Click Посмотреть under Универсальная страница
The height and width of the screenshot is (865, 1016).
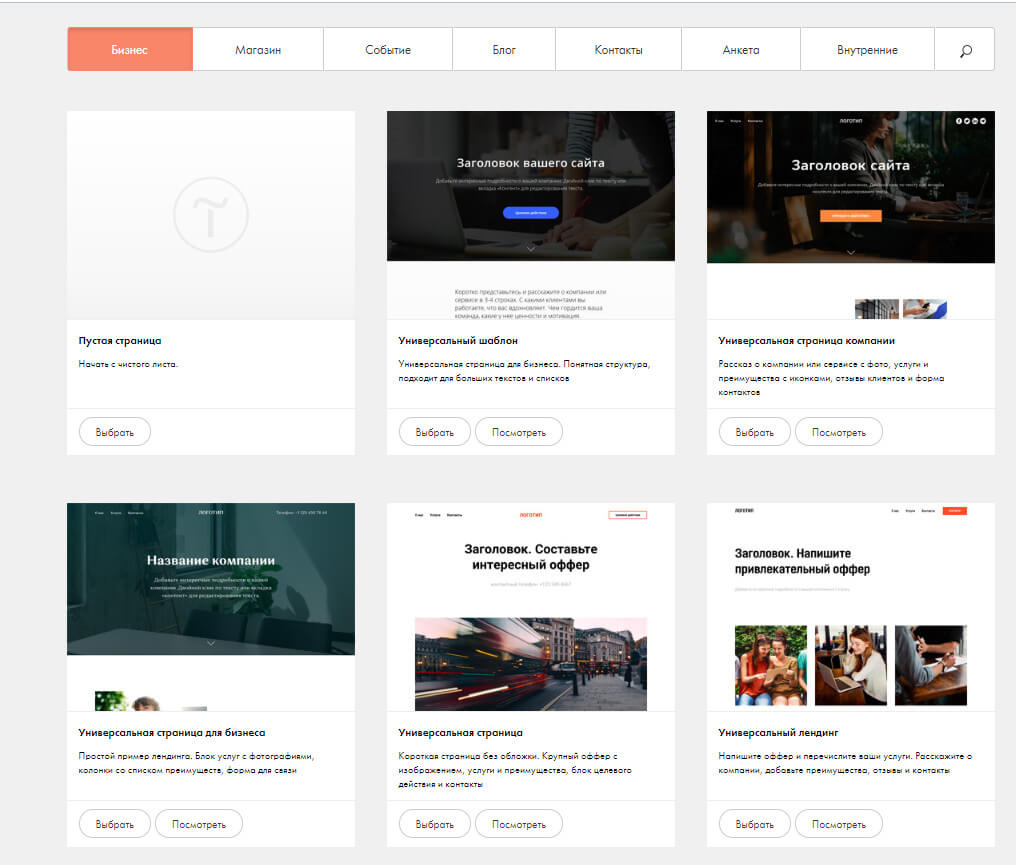(518, 824)
